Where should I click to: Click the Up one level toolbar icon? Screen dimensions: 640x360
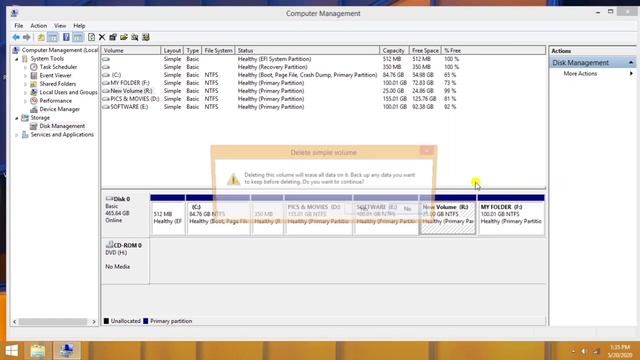41,38
